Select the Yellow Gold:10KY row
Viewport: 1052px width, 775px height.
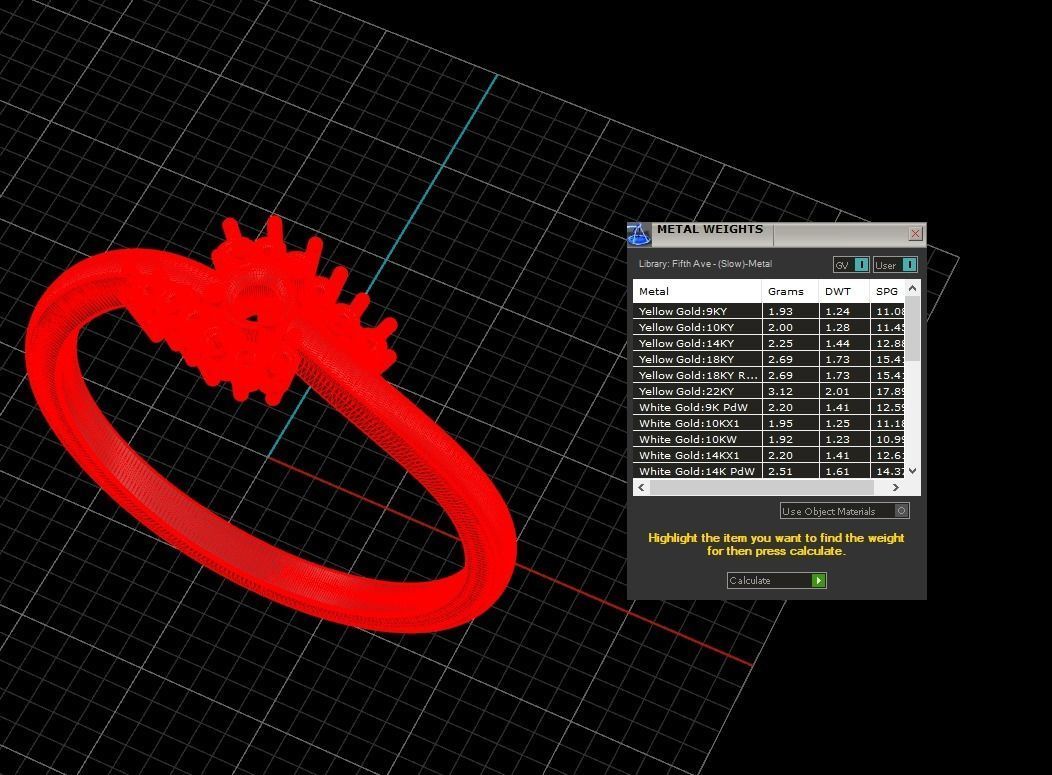pyautogui.click(x=769, y=327)
